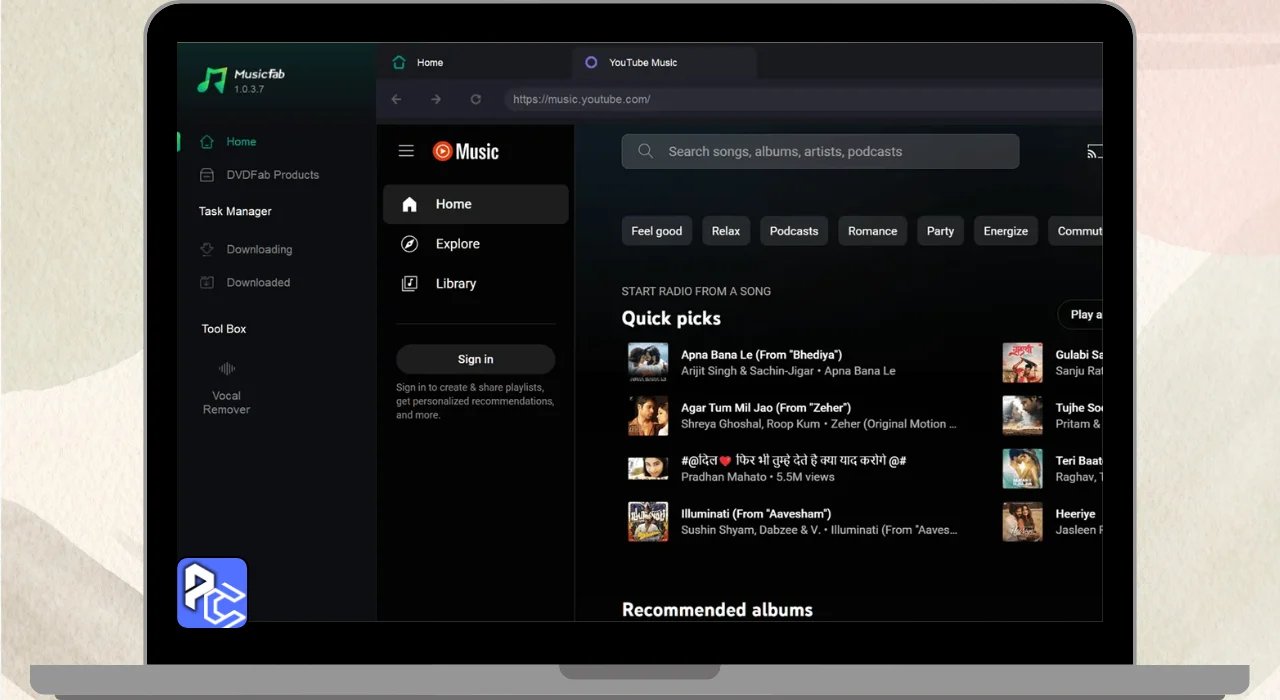This screenshot has width=1280, height=700.
Task: Click the page reload icon
Action: pyautogui.click(x=476, y=99)
